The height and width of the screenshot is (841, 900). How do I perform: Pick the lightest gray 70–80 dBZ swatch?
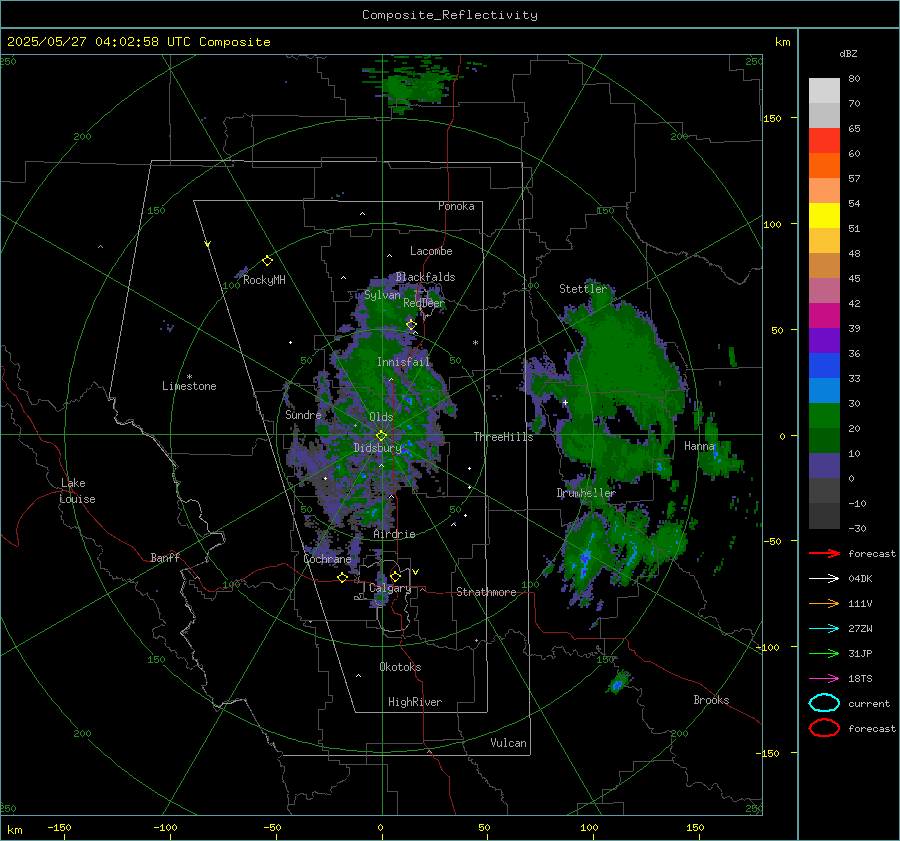click(824, 90)
